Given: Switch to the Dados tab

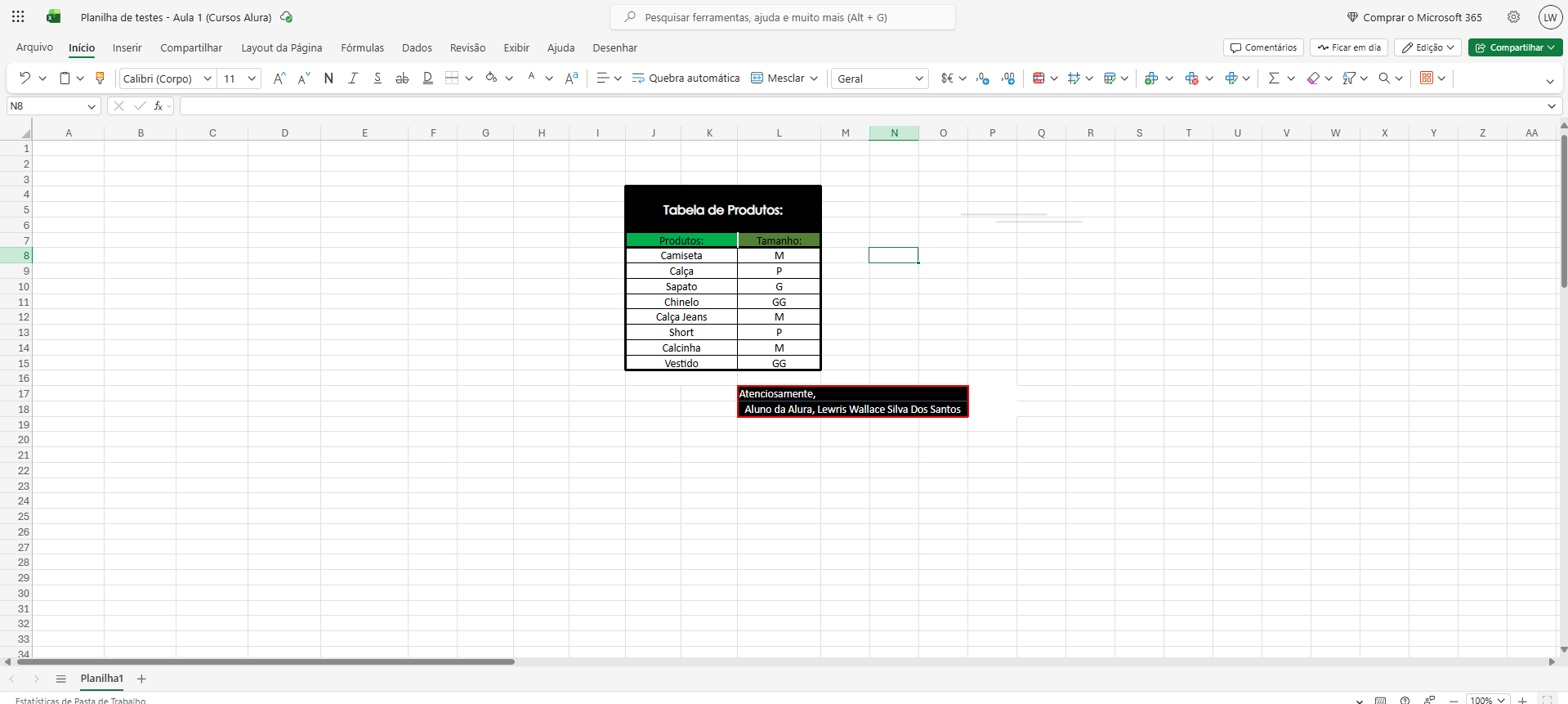Looking at the screenshot, I should [417, 47].
